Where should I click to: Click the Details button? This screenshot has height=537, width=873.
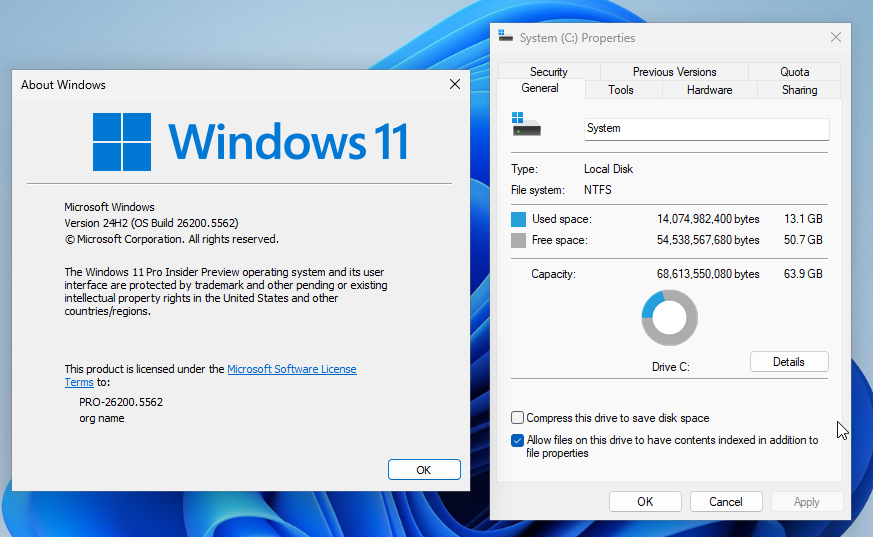click(789, 362)
